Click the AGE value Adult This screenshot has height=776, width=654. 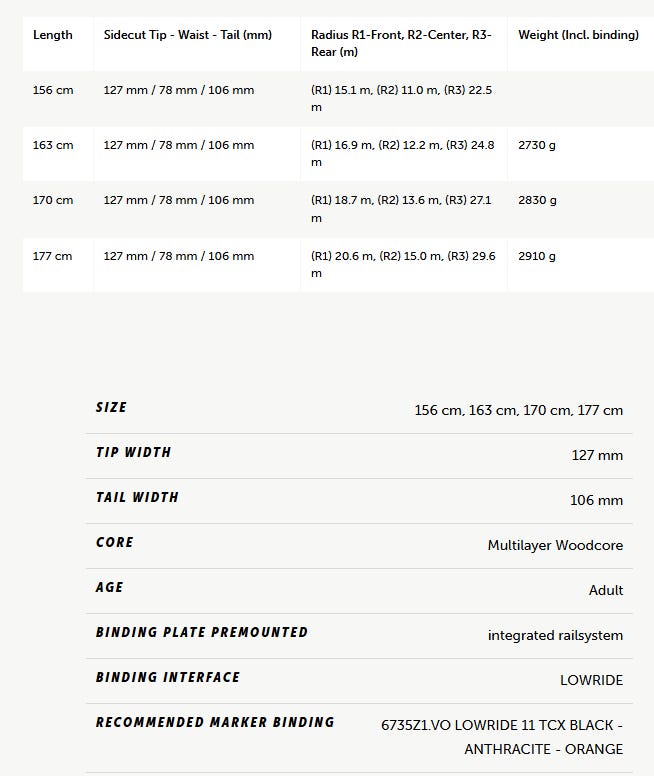coord(606,590)
